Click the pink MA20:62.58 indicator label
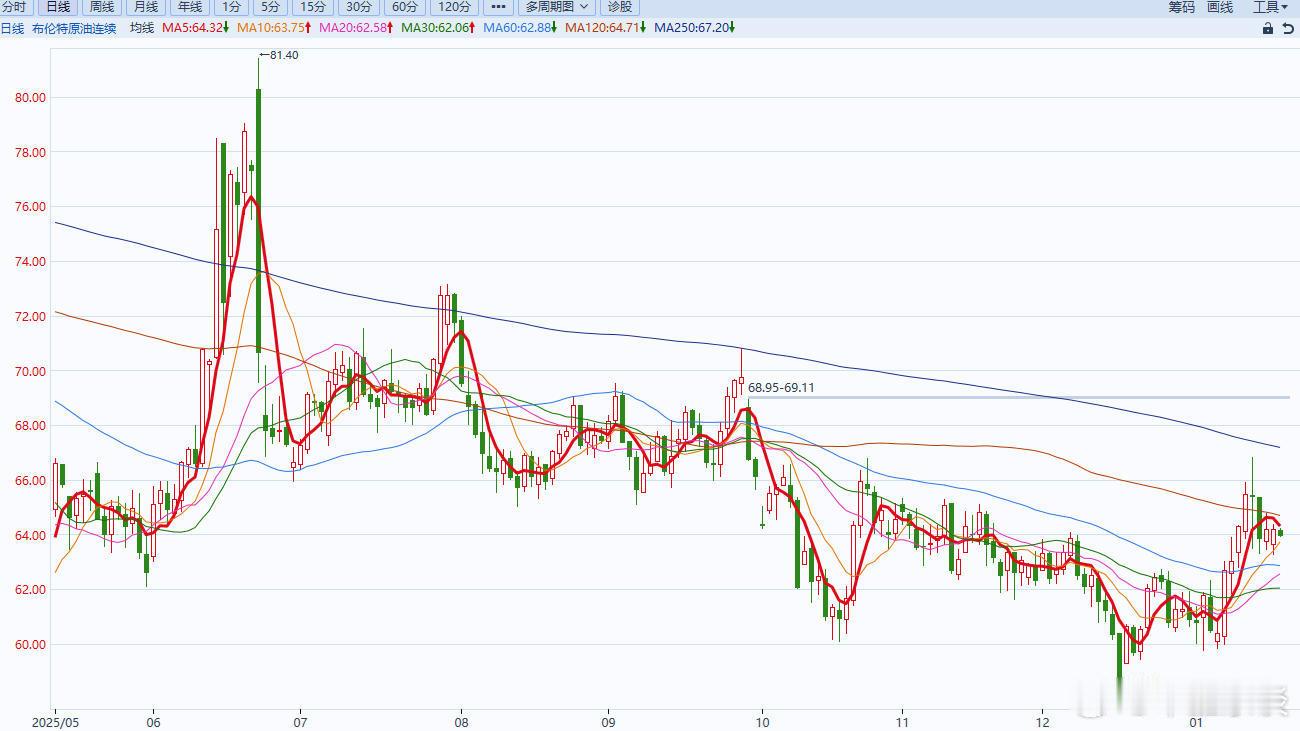This screenshot has width=1300, height=731. 356,28
